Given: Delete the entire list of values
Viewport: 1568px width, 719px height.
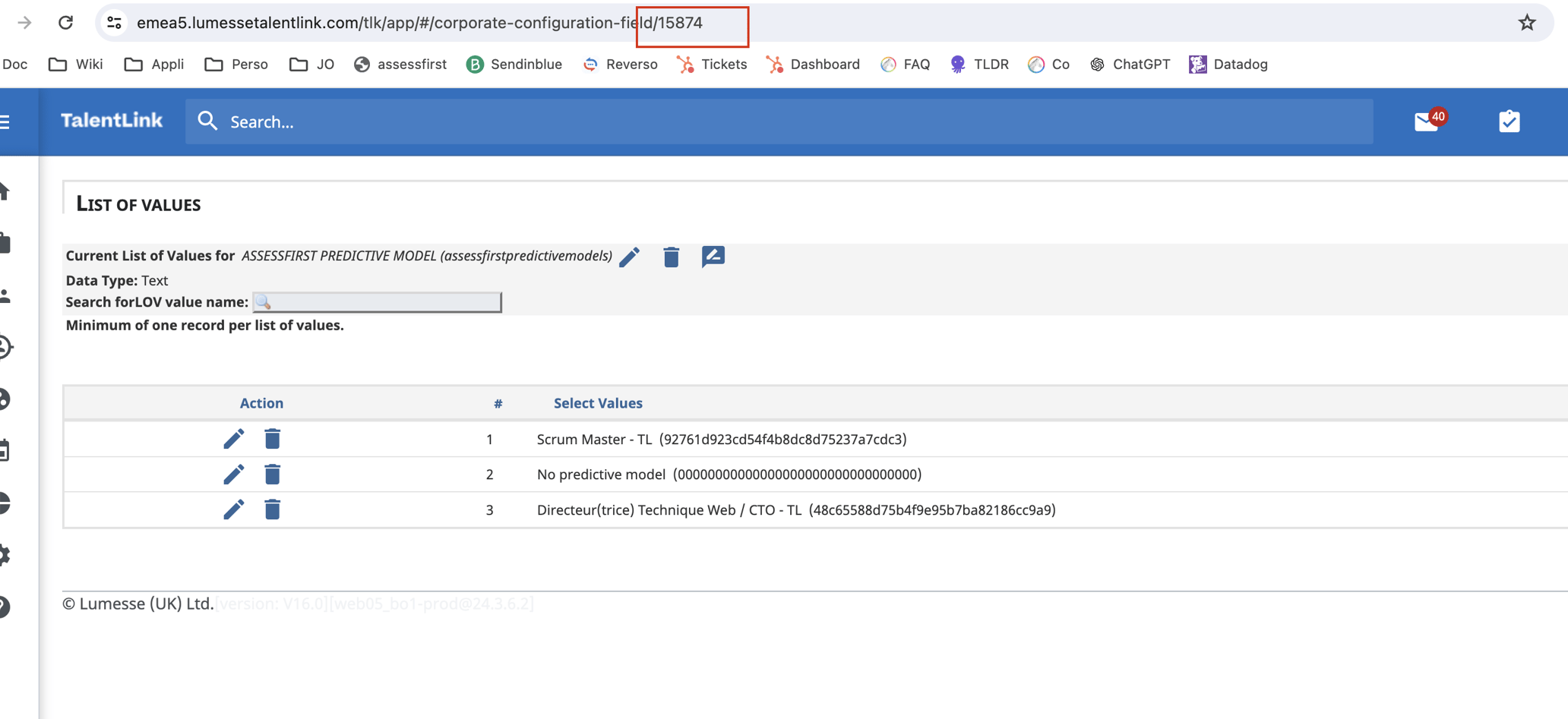Looking at the screenshot, I should click(671, 257).
